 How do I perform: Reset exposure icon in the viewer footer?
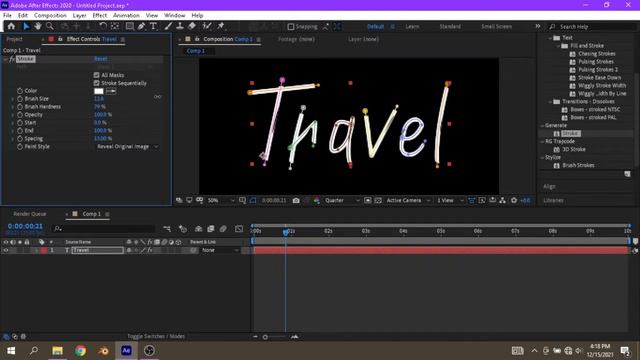coord(514,200)
